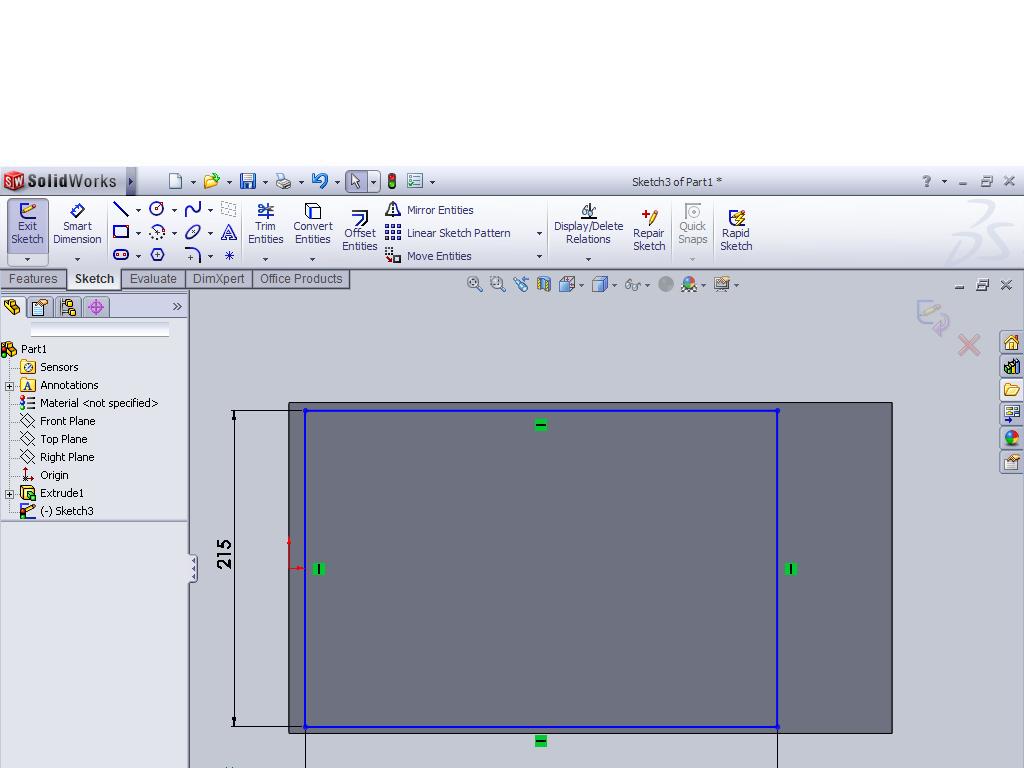Viewport: 1024px width, 768px height.
Task: Select the Sketch Fillet tool
Action: point(193,255)
